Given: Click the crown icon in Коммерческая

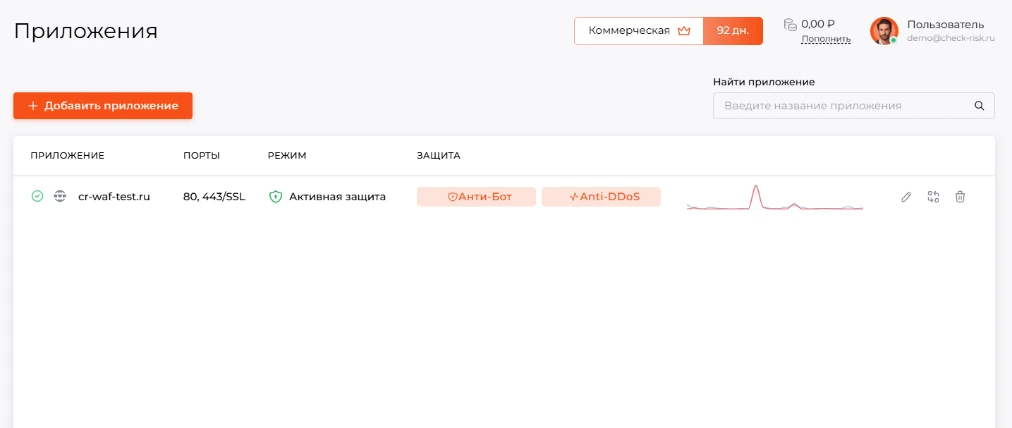Looking at the screenshot, I should (x=684, y=30).
